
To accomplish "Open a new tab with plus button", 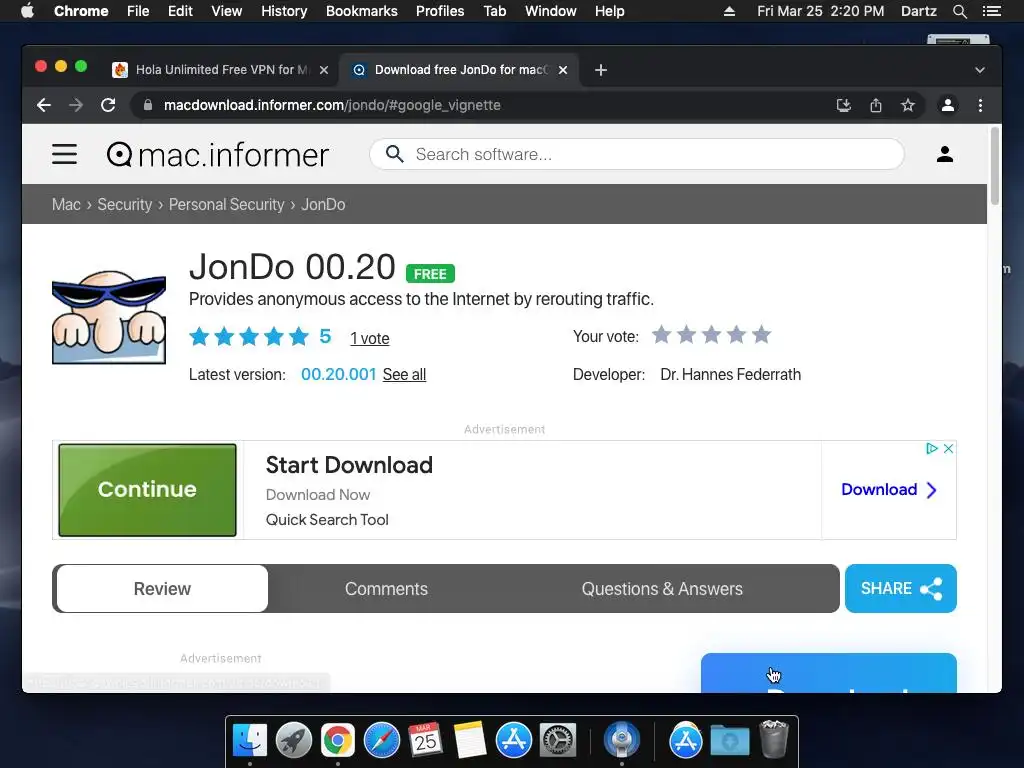I will pyautogui.click(x=601, y=70).
